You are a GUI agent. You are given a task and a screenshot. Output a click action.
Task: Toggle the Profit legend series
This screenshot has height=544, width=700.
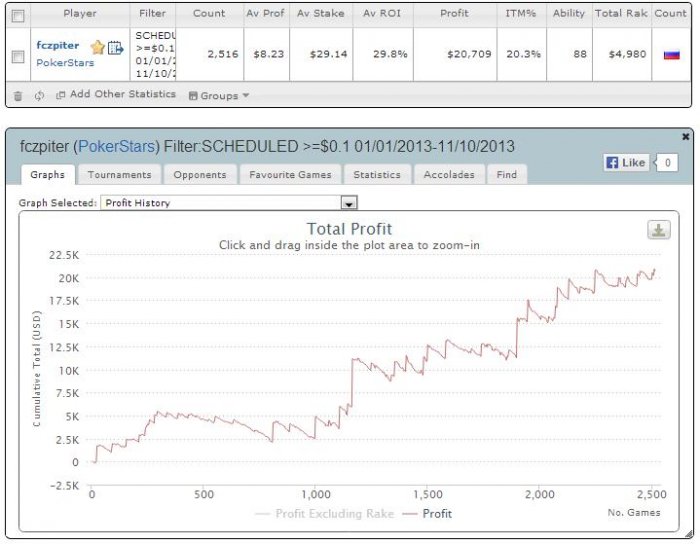(427, 514)
